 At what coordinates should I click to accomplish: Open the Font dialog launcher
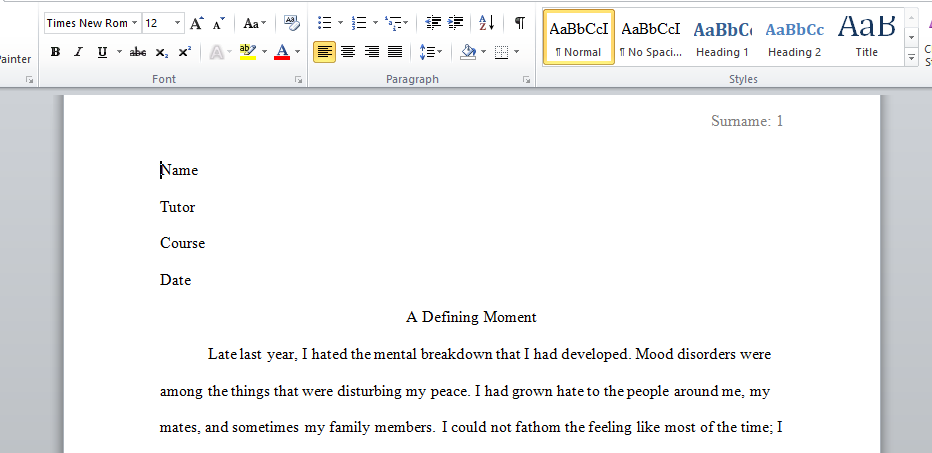coord(298,80)
